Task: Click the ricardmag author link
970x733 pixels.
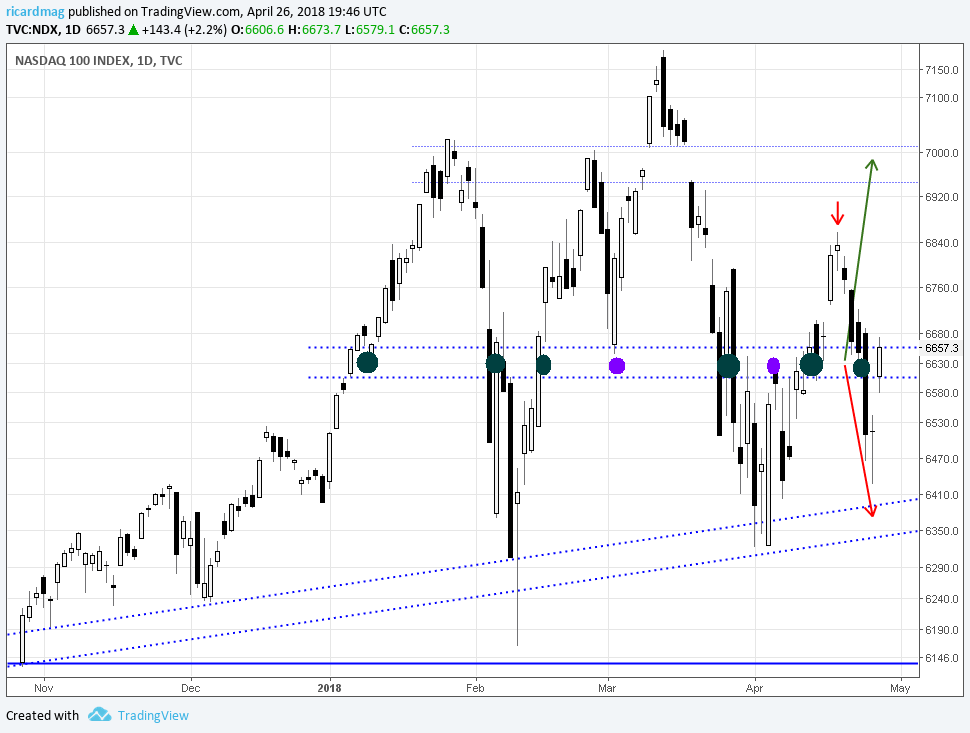Action: coord(35,11)
